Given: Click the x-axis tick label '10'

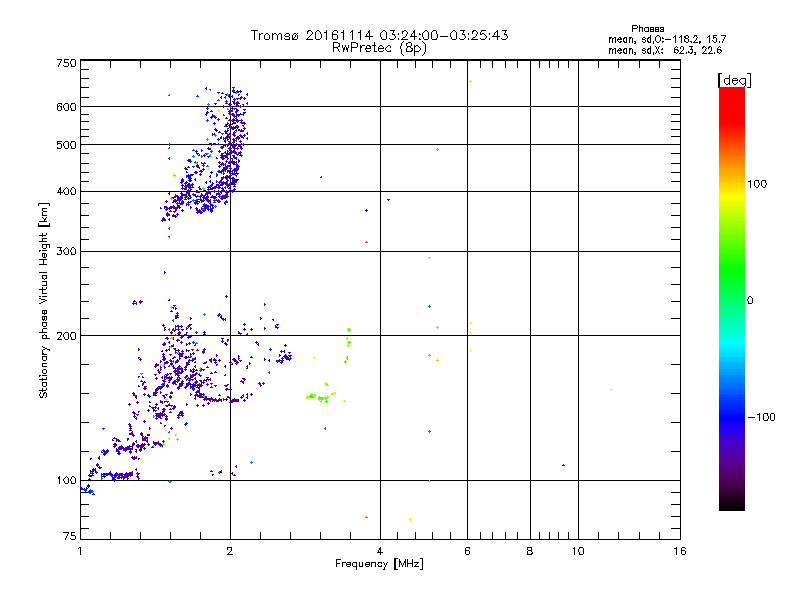Looking at the screenshot, I should pyautogui.click(x=578, y=551).
